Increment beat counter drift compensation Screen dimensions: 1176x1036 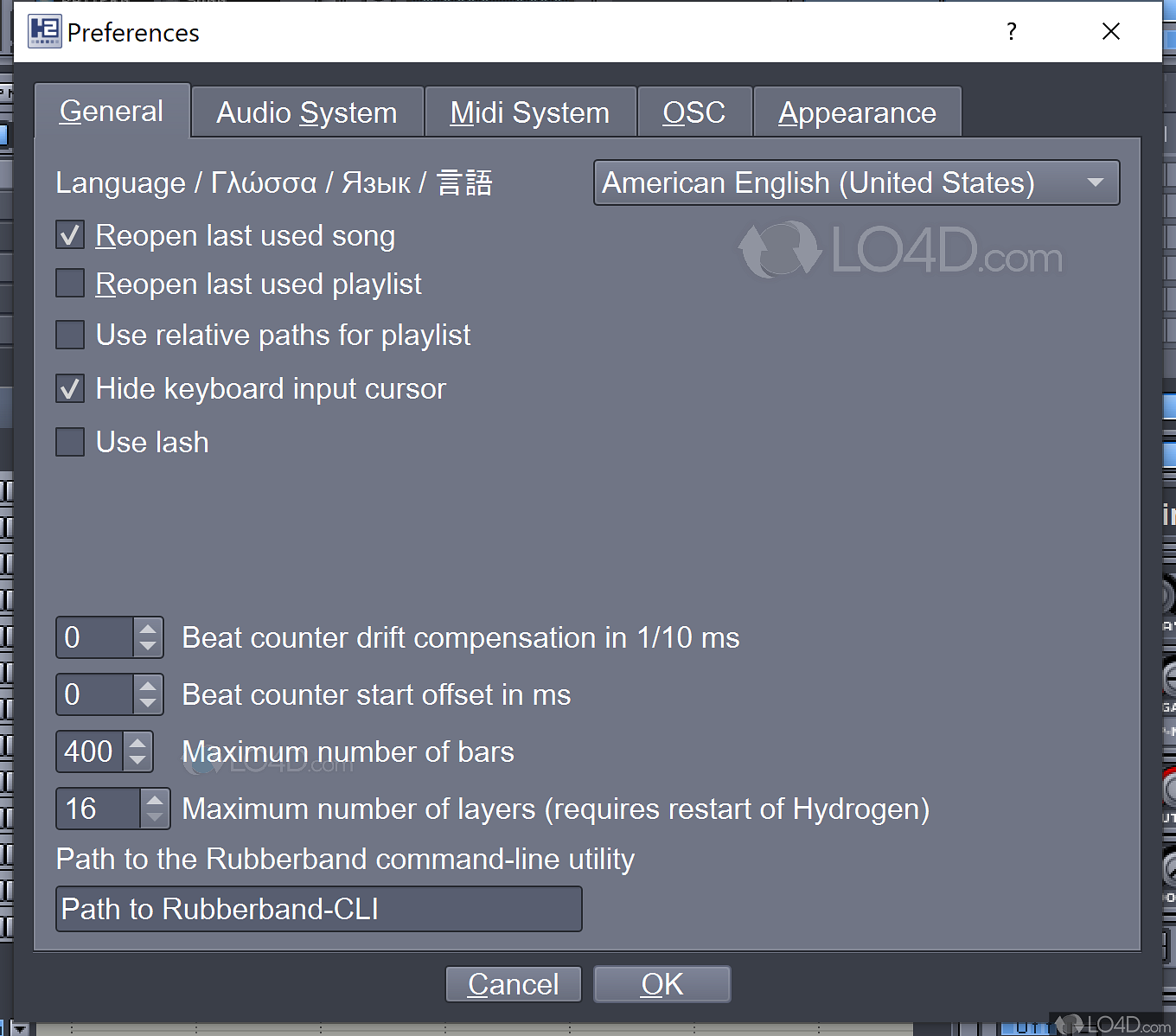[148, 629]
